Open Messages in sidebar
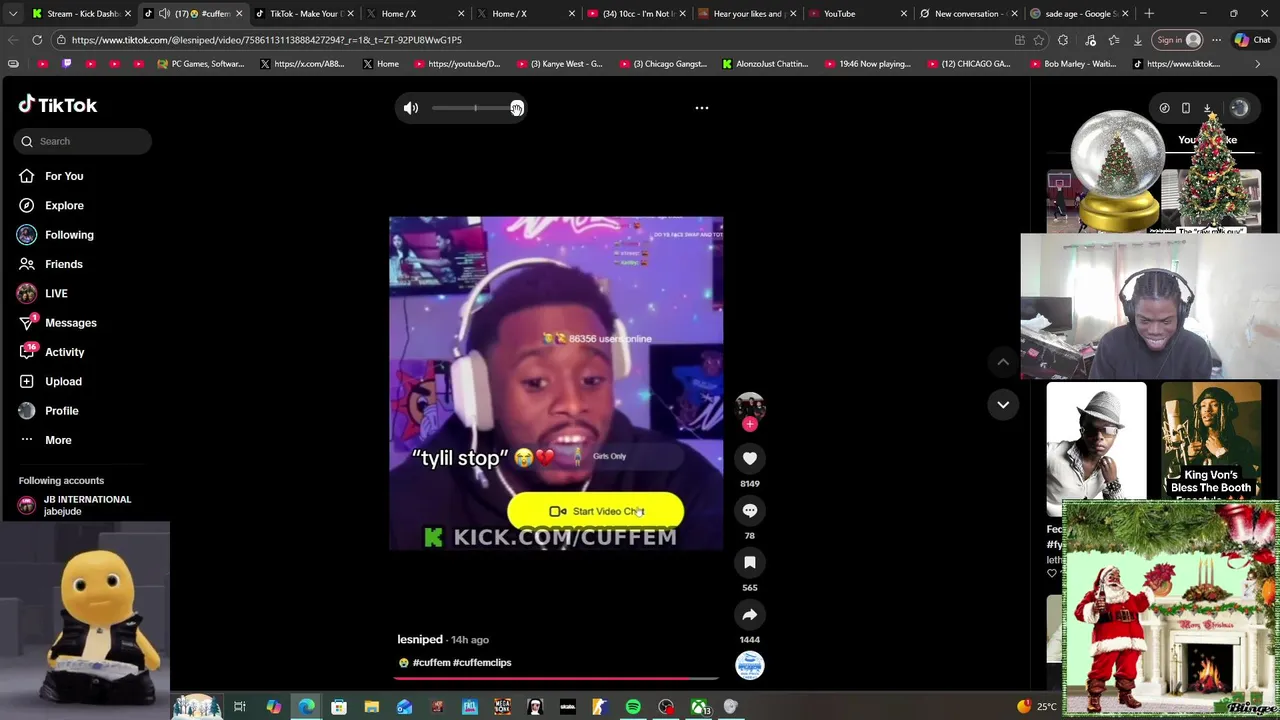This screenshot has height=720, width=1280. tap(70, 323)
